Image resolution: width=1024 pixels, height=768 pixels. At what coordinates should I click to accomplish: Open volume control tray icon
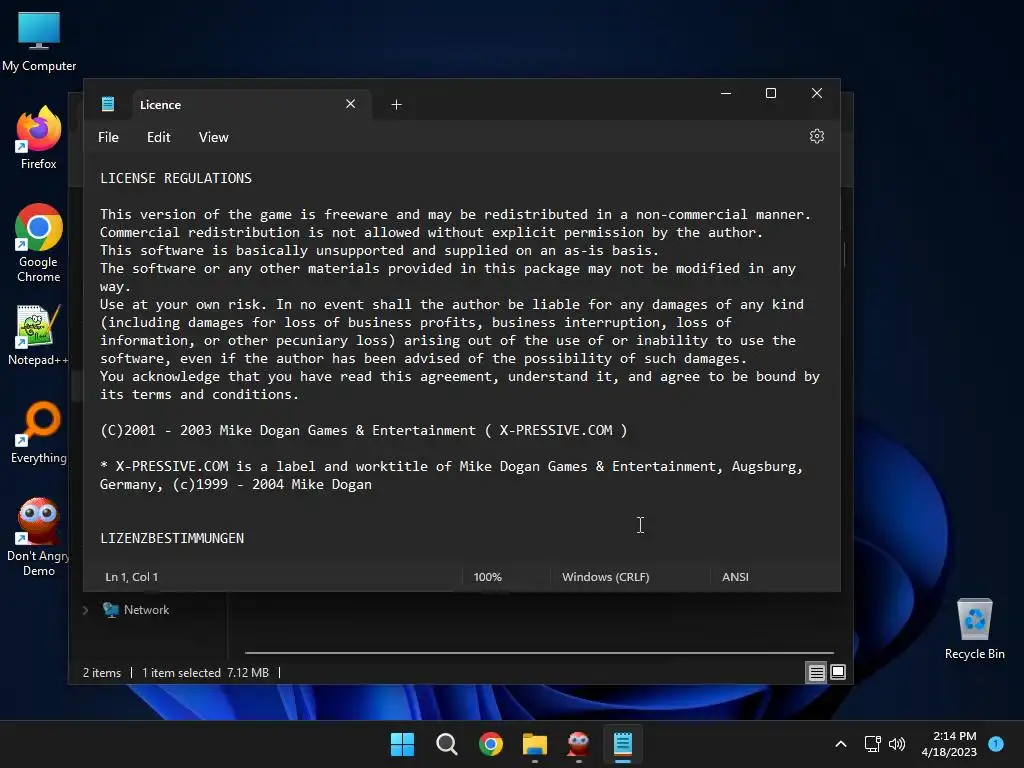[x=897, y=744]
